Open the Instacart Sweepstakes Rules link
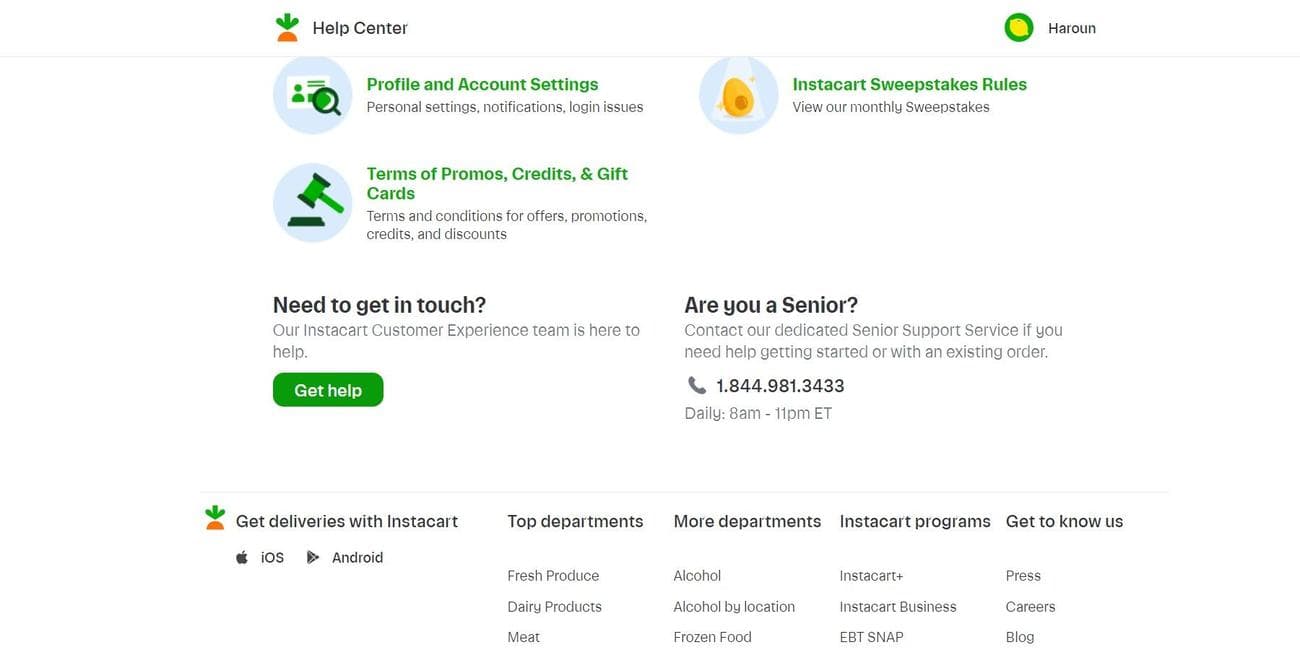Screen dimensions: 1300x650 pos(909,83)
